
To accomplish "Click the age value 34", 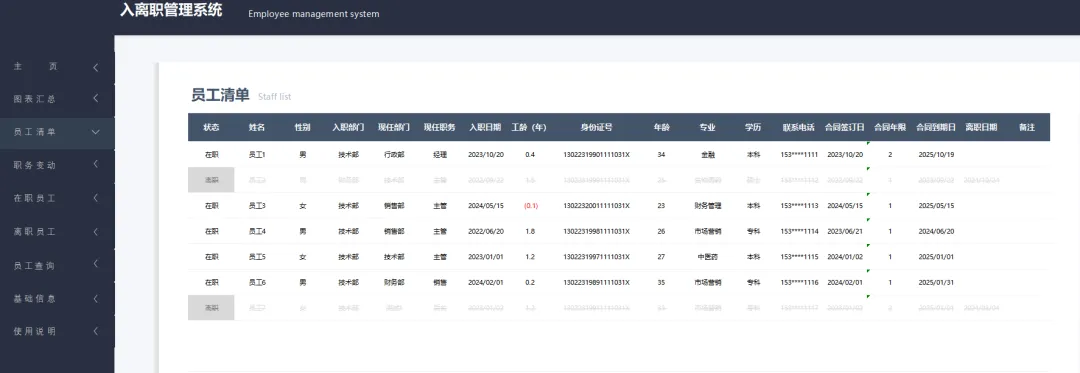I will click(661, 154).
